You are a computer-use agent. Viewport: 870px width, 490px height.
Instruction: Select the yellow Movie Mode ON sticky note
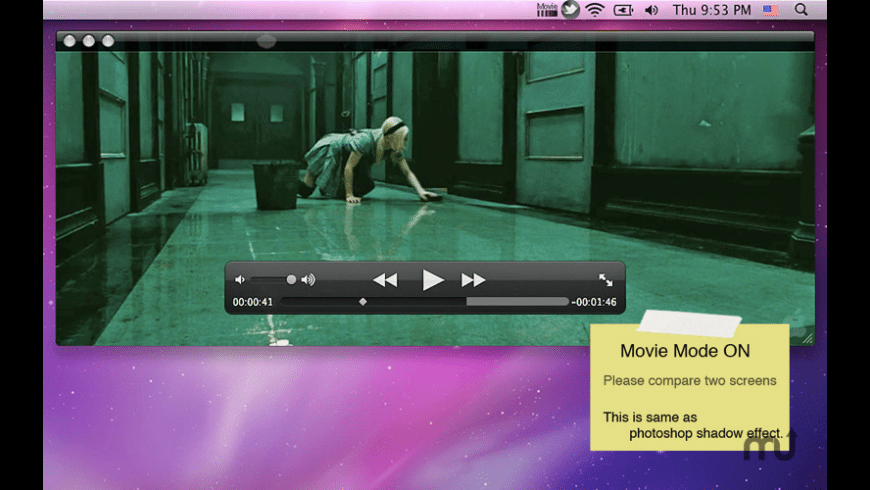tap(690, 387)
